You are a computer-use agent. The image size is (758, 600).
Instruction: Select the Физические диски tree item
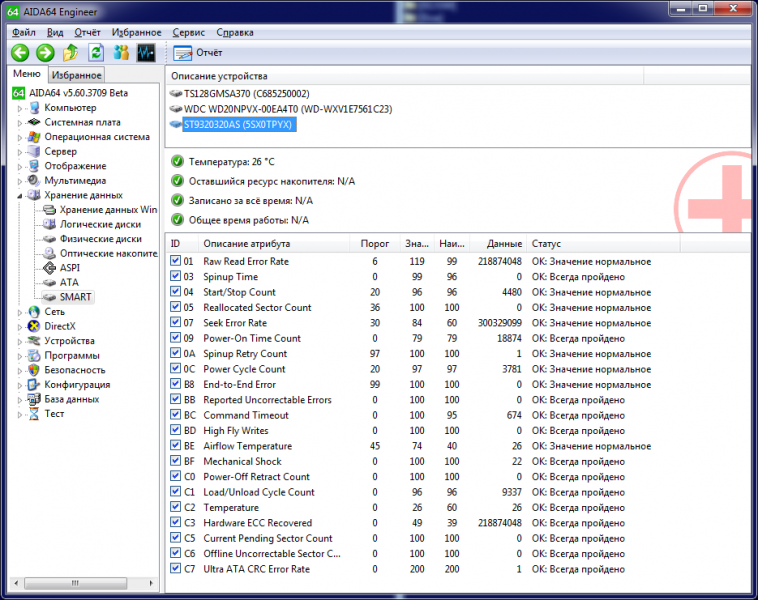coord(101,239)
